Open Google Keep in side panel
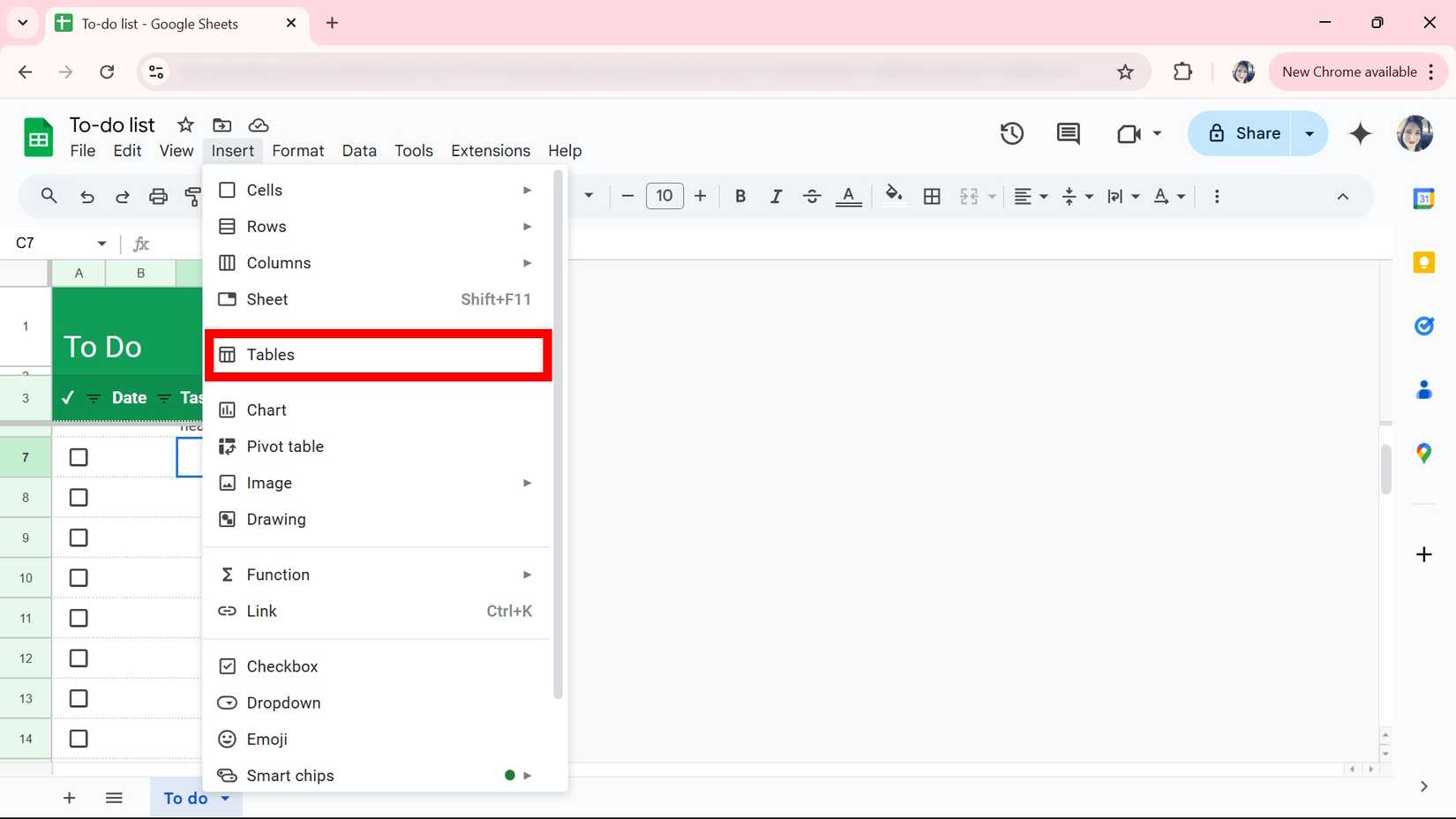This screenshot has width=1456, height=819. pos(1423,262)
